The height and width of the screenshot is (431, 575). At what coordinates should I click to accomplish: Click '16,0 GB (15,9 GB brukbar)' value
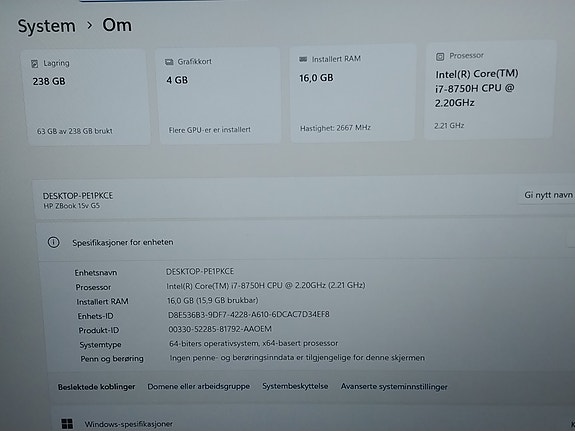[x=213, y=300]
